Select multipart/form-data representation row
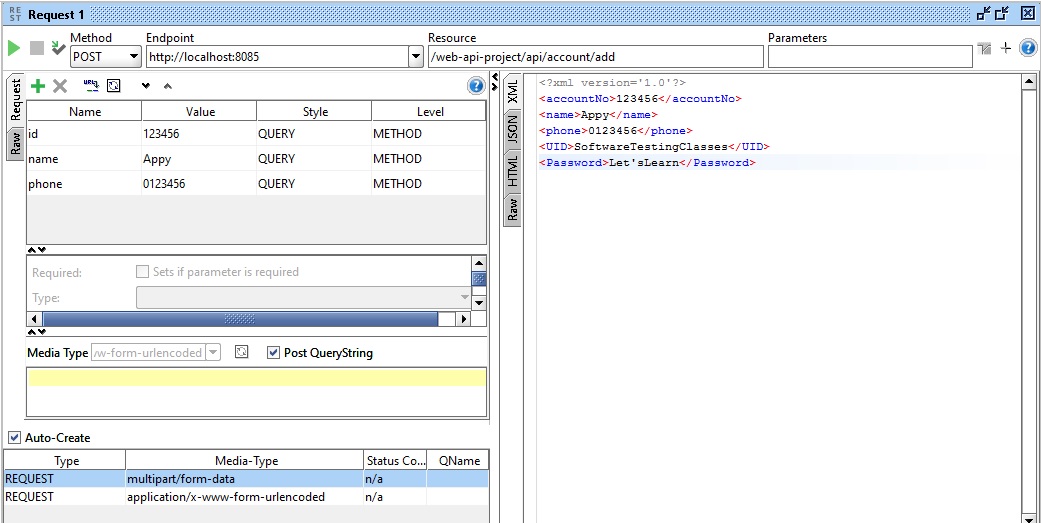 (x=246, y=479)
